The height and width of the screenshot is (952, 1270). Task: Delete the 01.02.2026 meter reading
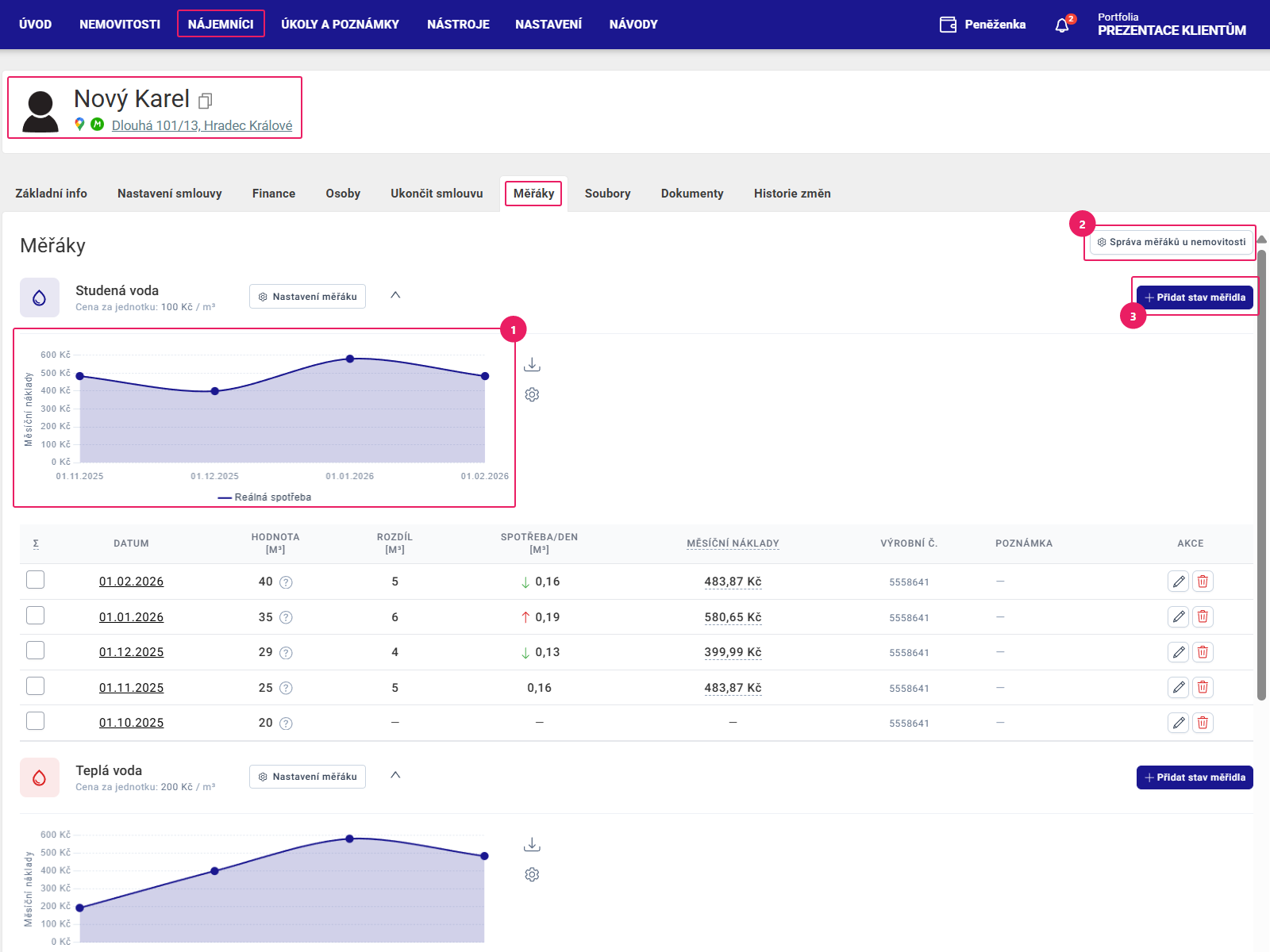(1203, 582)
